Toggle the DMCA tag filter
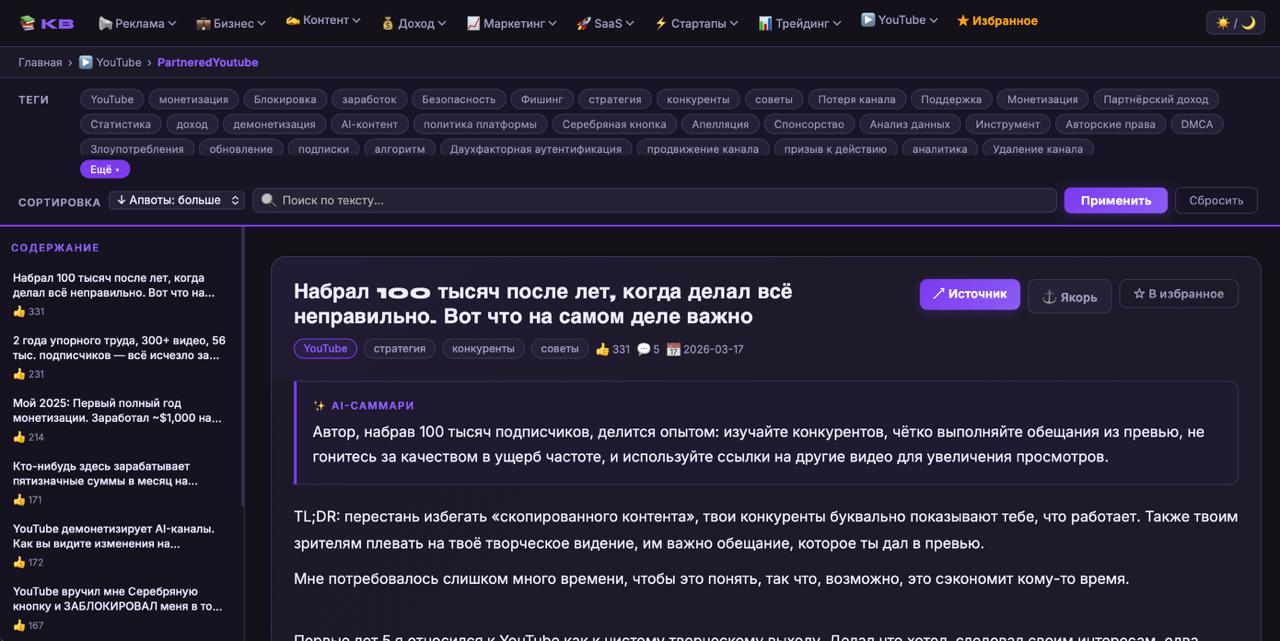This screenshot has height=641, width=1280. pyautogui.click(x=1197, y=124)
